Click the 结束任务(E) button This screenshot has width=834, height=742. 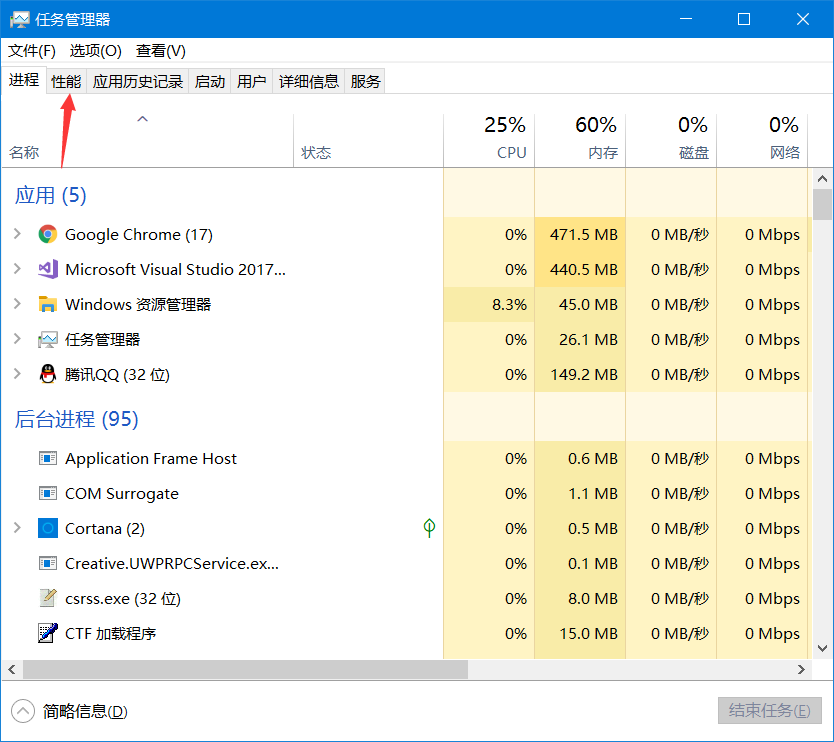(x=770, y=711)
